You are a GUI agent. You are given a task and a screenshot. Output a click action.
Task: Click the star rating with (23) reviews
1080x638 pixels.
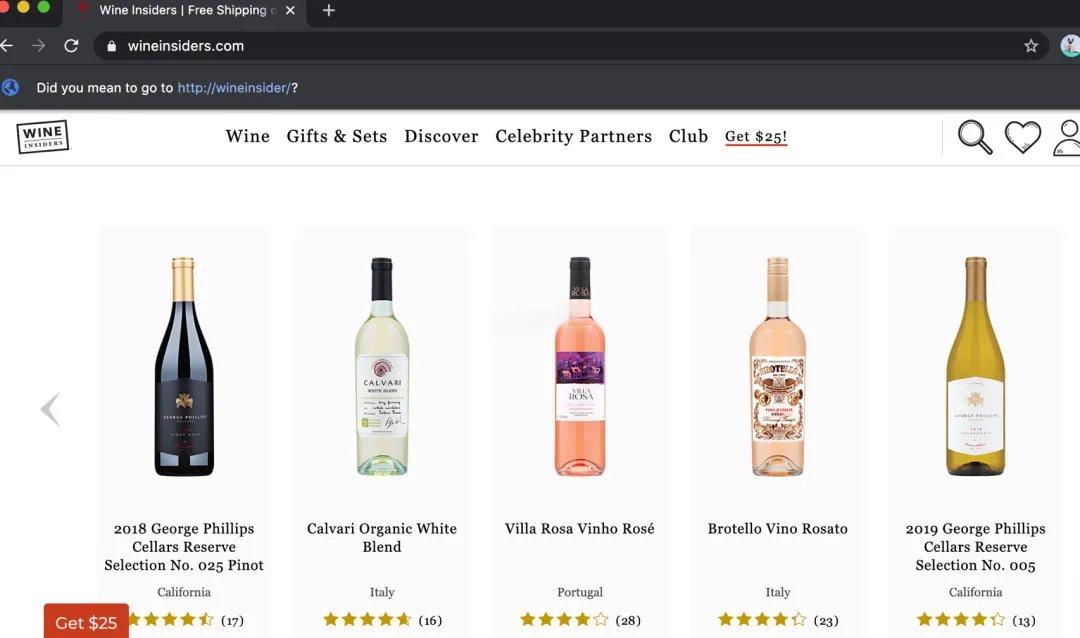778,620
